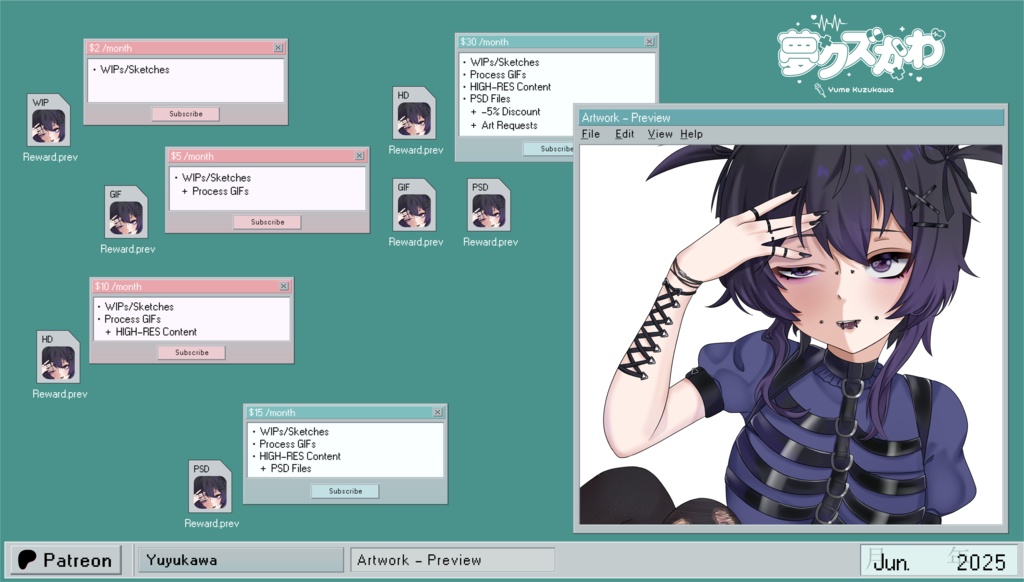This screenshot has width=1024, height=582.
Task: Subscribe to the $30 /month tier
Action: [549, 149]
